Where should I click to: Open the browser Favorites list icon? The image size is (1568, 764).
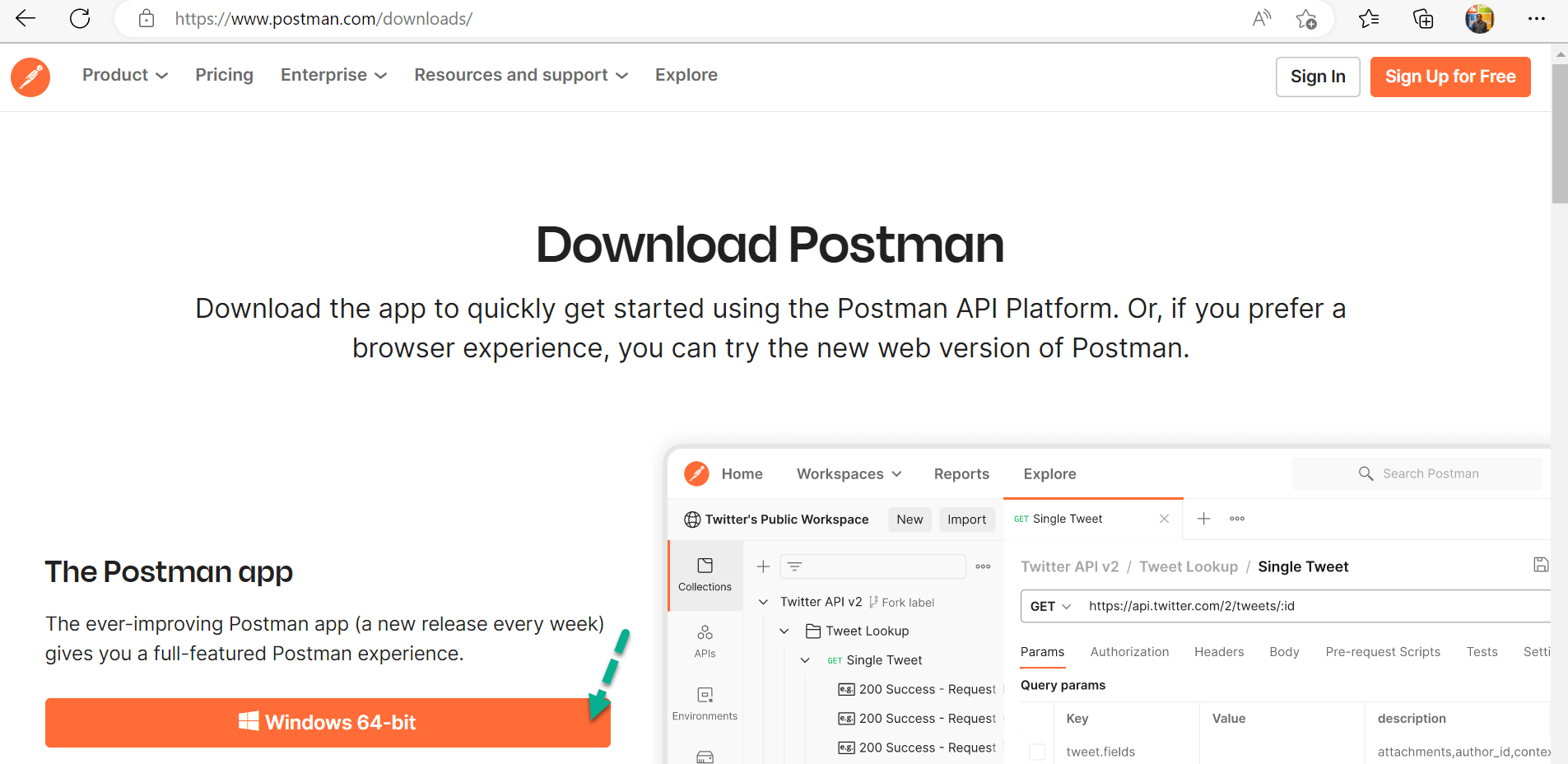(x=1369, y=18)
